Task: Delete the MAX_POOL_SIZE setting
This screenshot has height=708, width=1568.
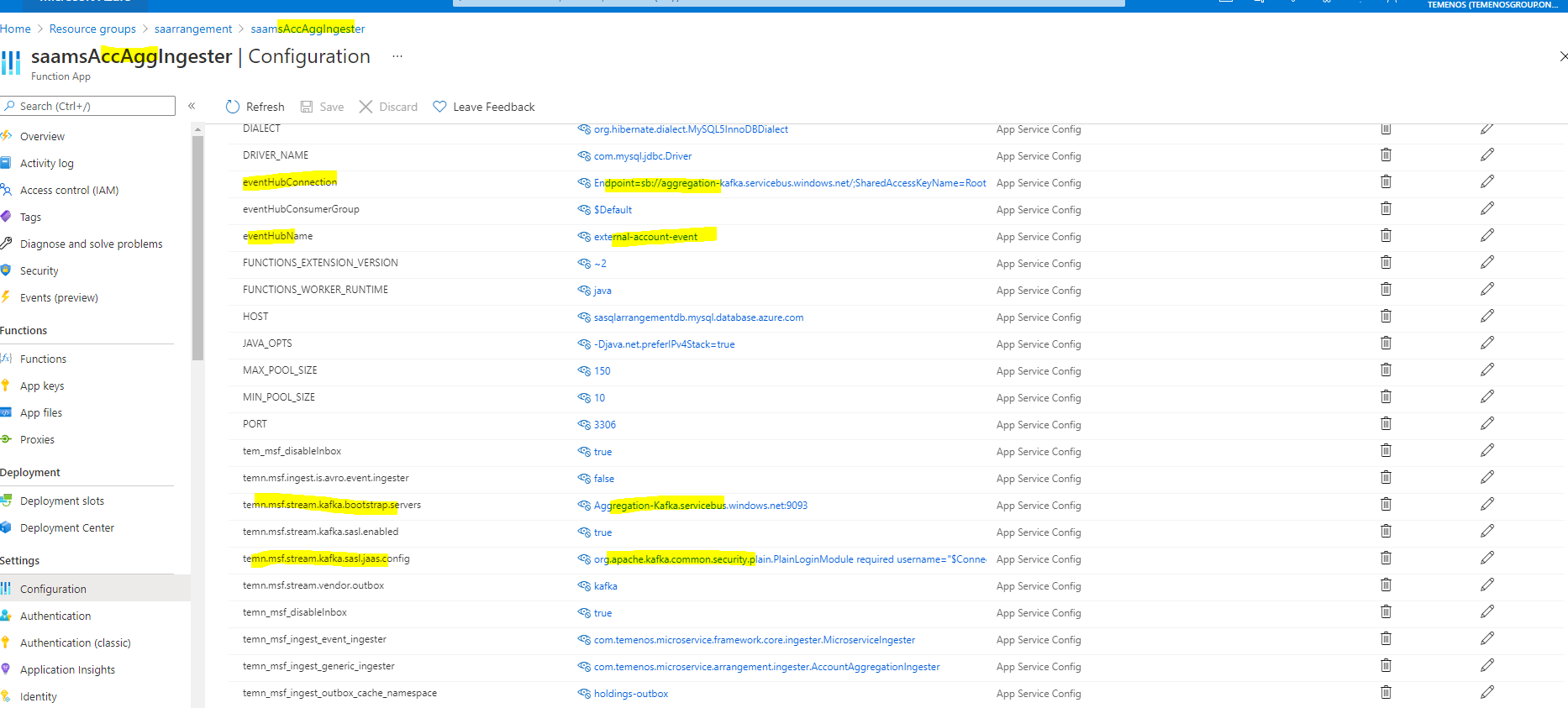Action: 1386,370
